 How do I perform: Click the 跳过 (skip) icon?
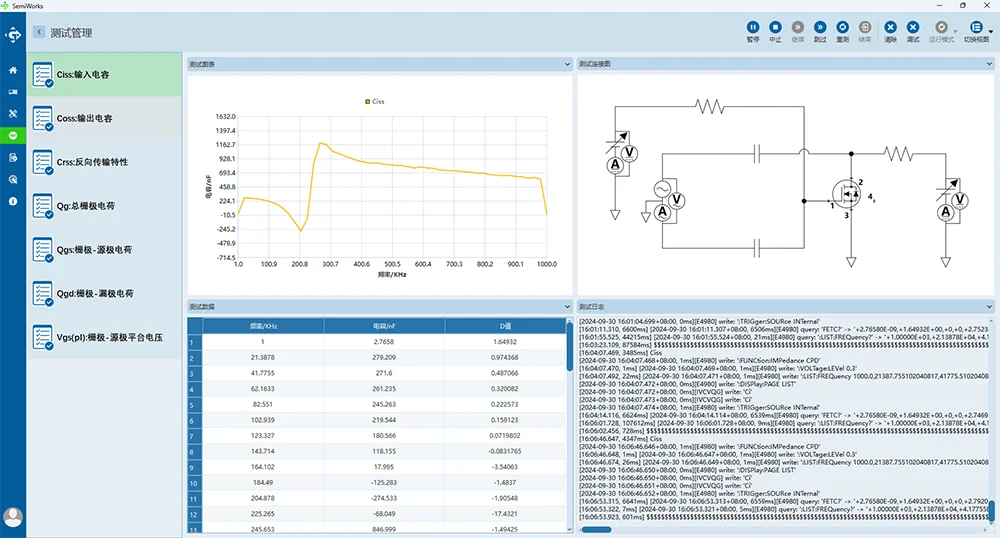820,27
